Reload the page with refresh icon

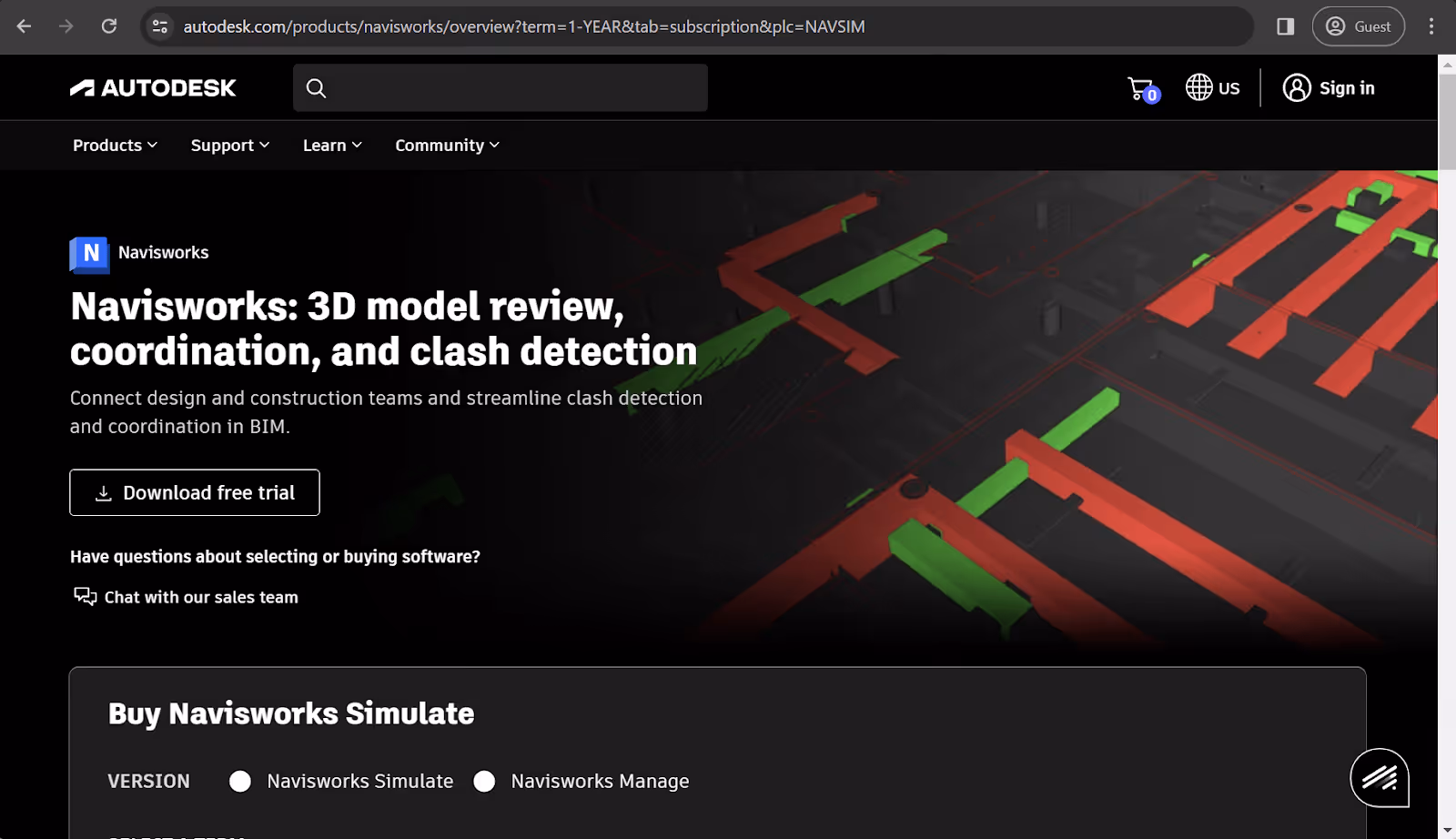pyautogui.click(x=109, y=26)
